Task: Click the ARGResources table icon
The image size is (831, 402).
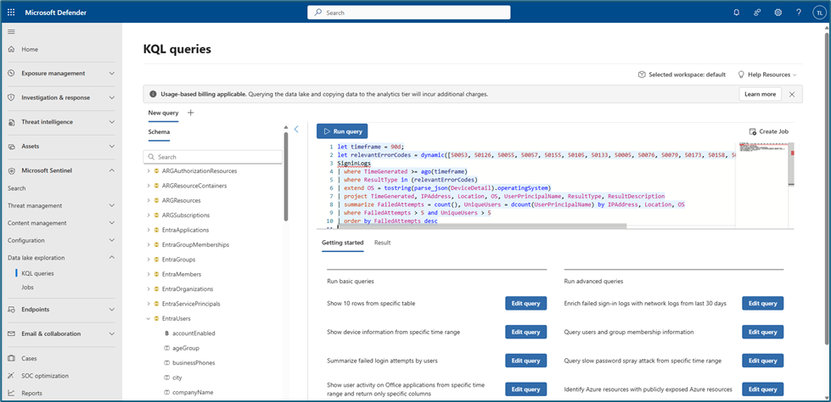Action: click(156, 201)
